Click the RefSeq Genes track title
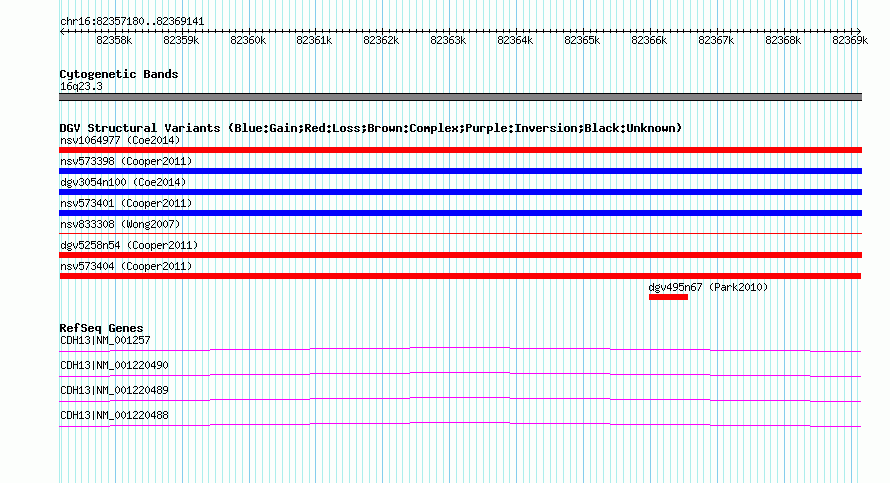 click(101, 328)
